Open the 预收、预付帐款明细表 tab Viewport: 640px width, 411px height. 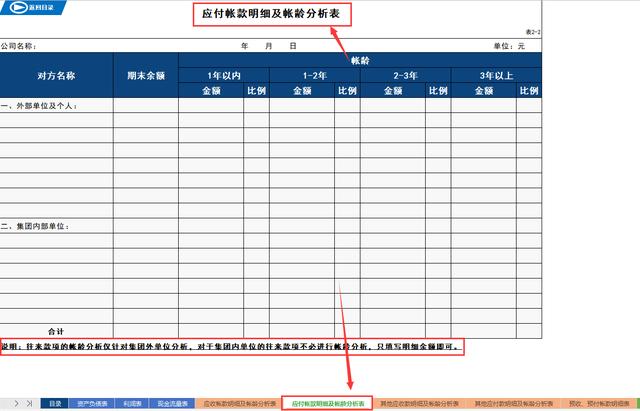(599, 404)
